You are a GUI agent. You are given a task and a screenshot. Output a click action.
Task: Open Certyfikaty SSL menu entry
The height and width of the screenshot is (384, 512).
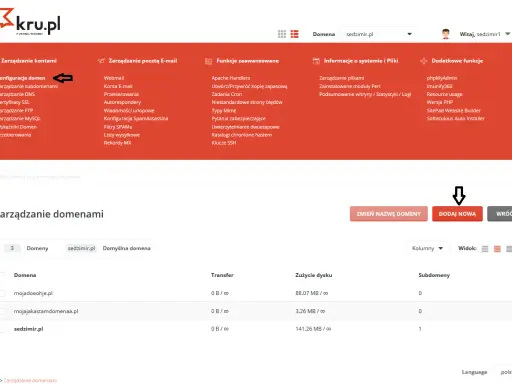[x=15, y=102]
